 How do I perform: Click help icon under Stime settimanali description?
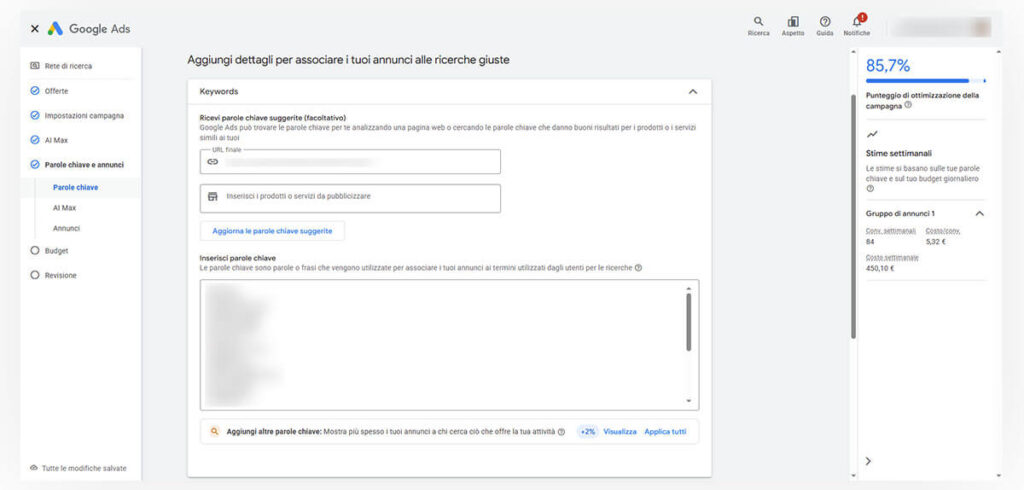tap(870, 189)
